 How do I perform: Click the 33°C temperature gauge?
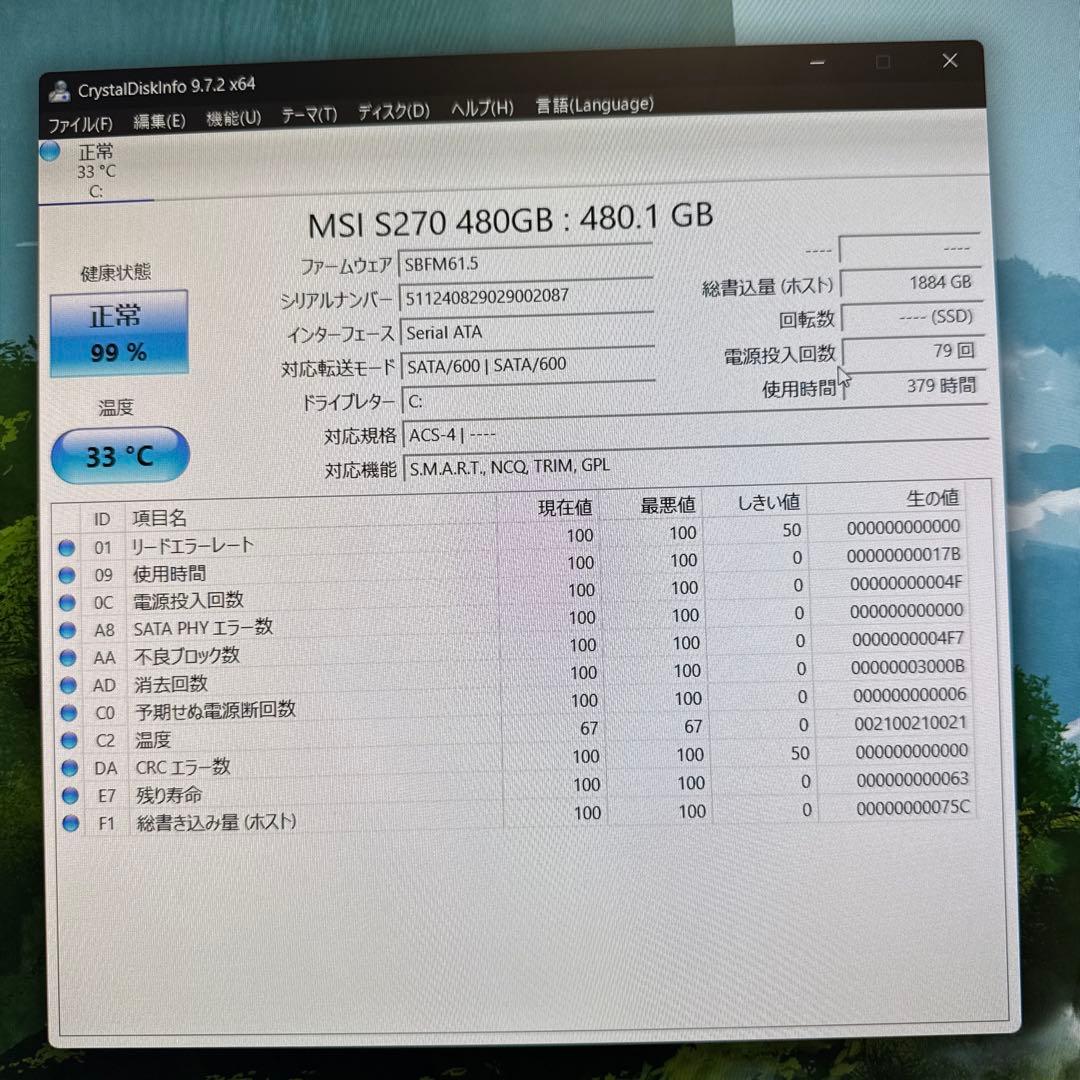119,456
